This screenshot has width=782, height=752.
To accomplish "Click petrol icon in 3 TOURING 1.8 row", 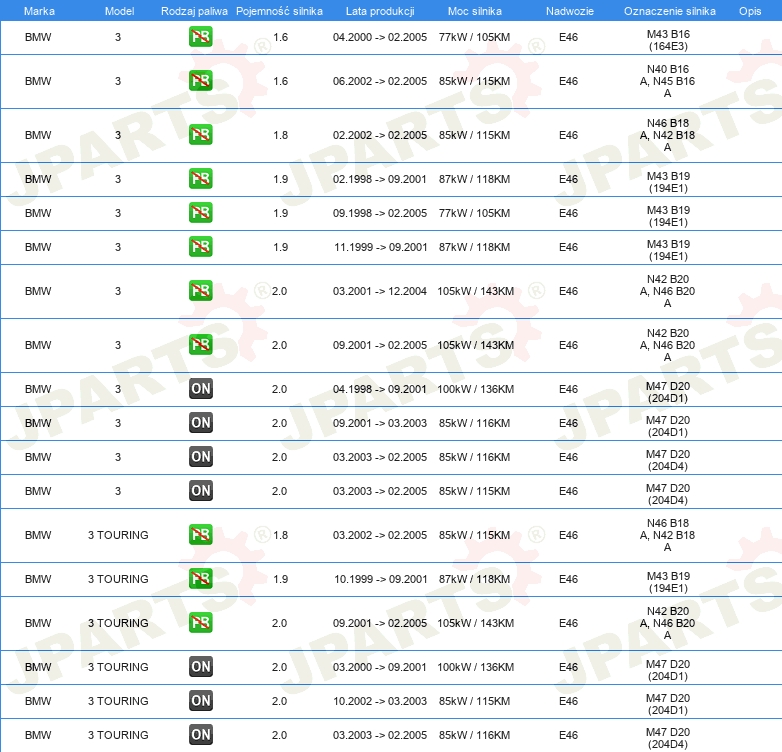I will click(x=200, y=535).
